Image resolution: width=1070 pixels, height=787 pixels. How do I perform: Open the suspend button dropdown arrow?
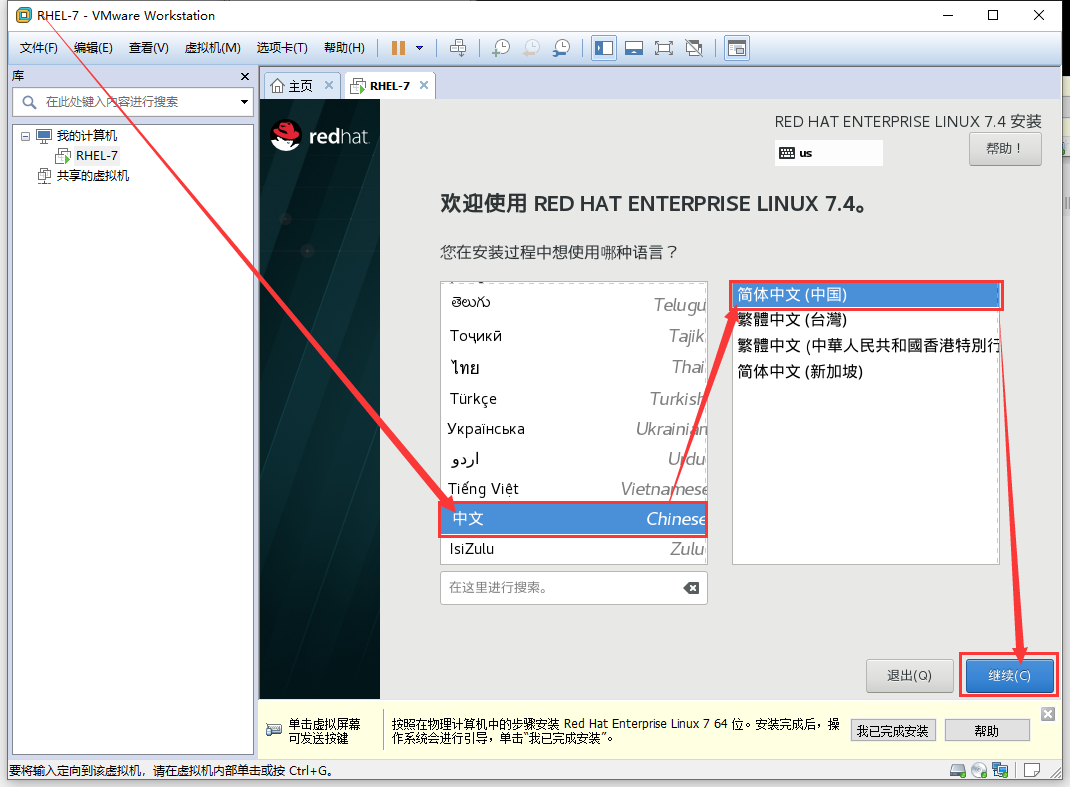pyautogui.click(x=419, y=47)
